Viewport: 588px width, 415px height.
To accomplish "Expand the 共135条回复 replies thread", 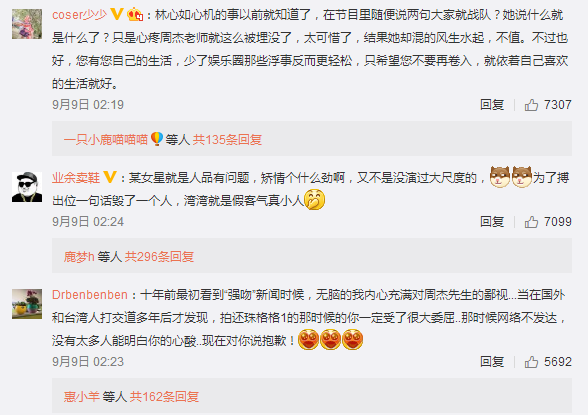I will (227, 140).
